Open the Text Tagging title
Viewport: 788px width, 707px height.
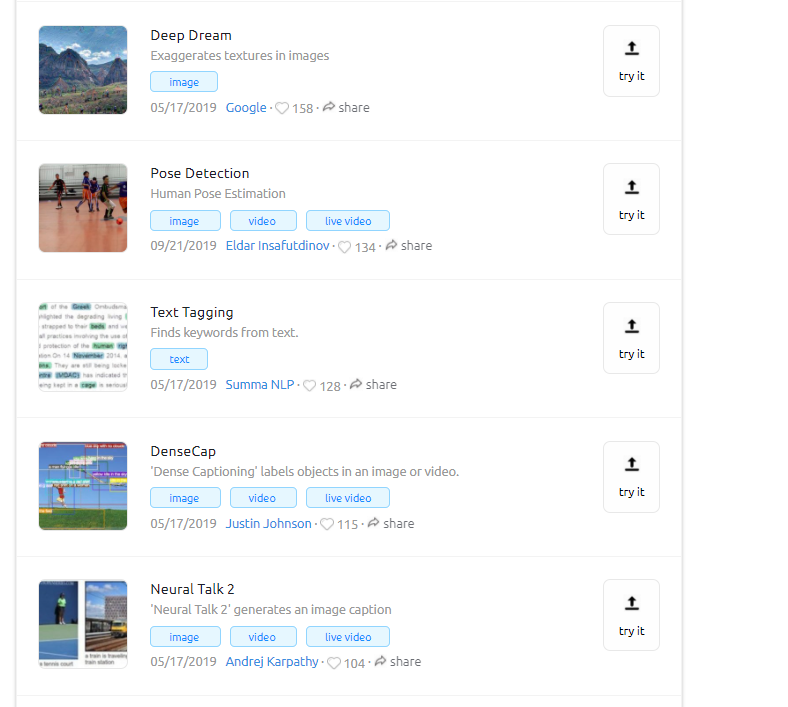click(192, 313)
